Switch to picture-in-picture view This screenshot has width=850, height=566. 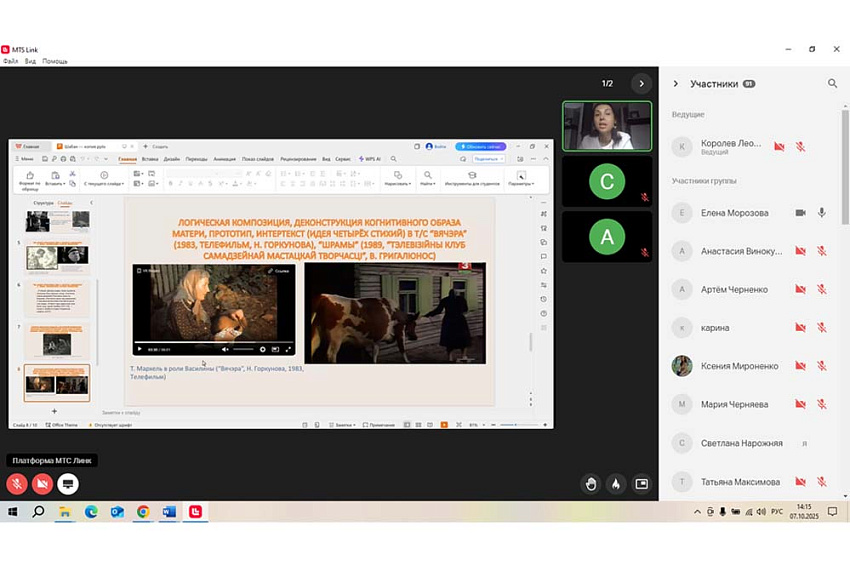click(641, 484)
